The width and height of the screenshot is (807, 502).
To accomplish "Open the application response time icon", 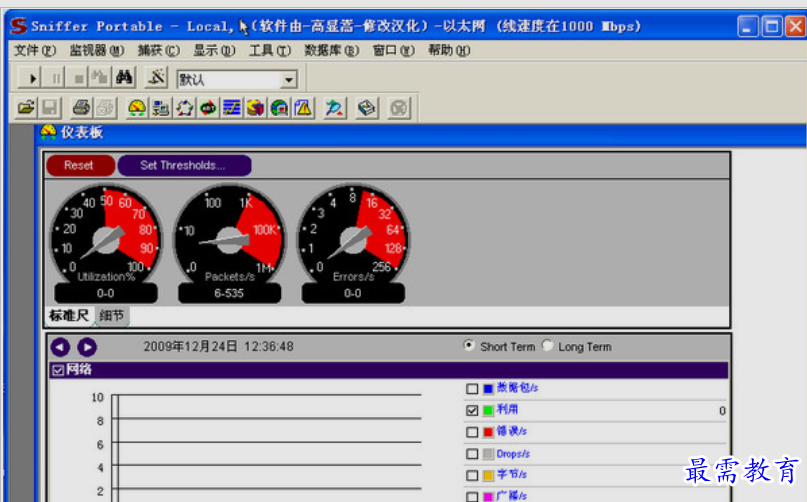I will tap(208, 108).
